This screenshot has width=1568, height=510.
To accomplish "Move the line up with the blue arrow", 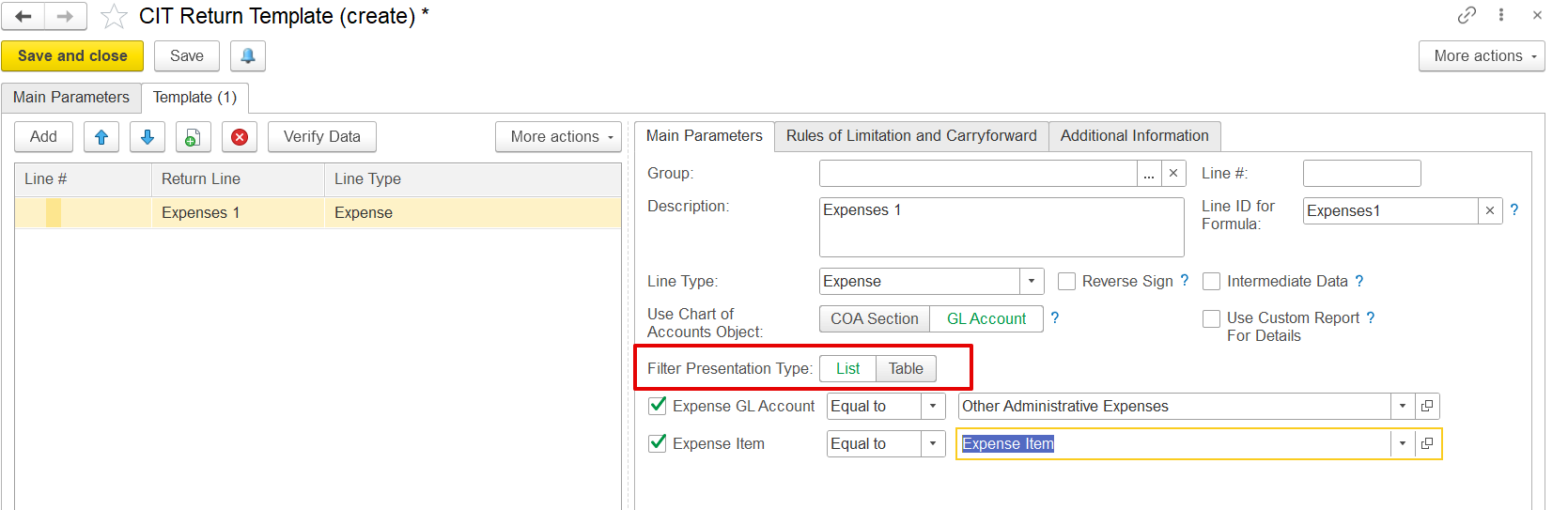I will (101, 137).
